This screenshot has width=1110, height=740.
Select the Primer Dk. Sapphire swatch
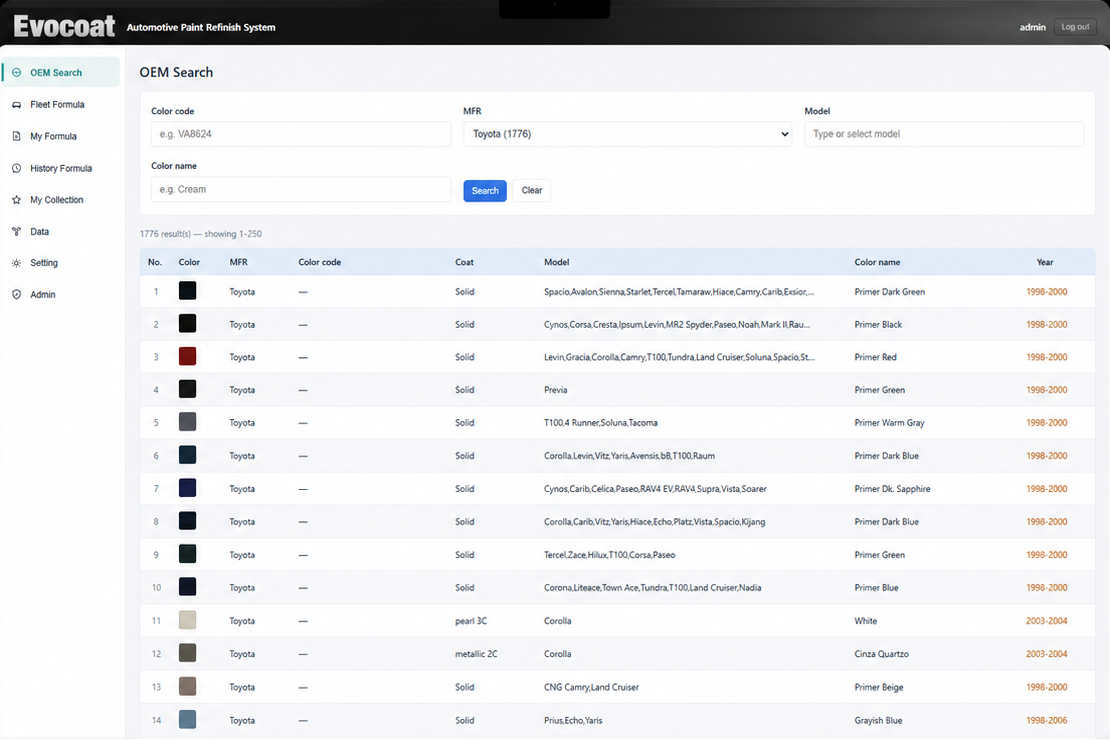[188, 488]
